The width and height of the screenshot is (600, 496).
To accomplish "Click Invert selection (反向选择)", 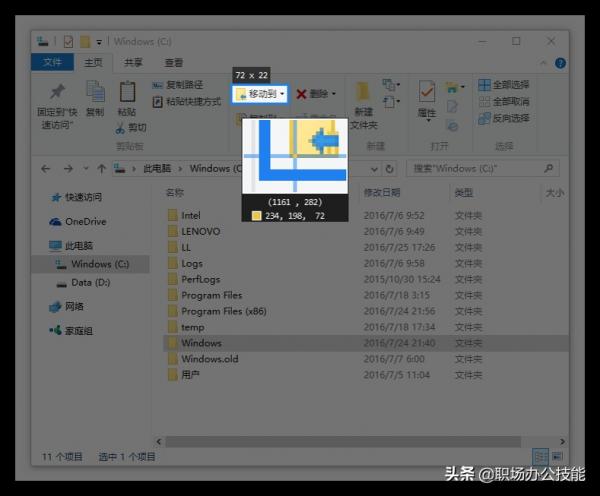I will [x=504, y=118].
